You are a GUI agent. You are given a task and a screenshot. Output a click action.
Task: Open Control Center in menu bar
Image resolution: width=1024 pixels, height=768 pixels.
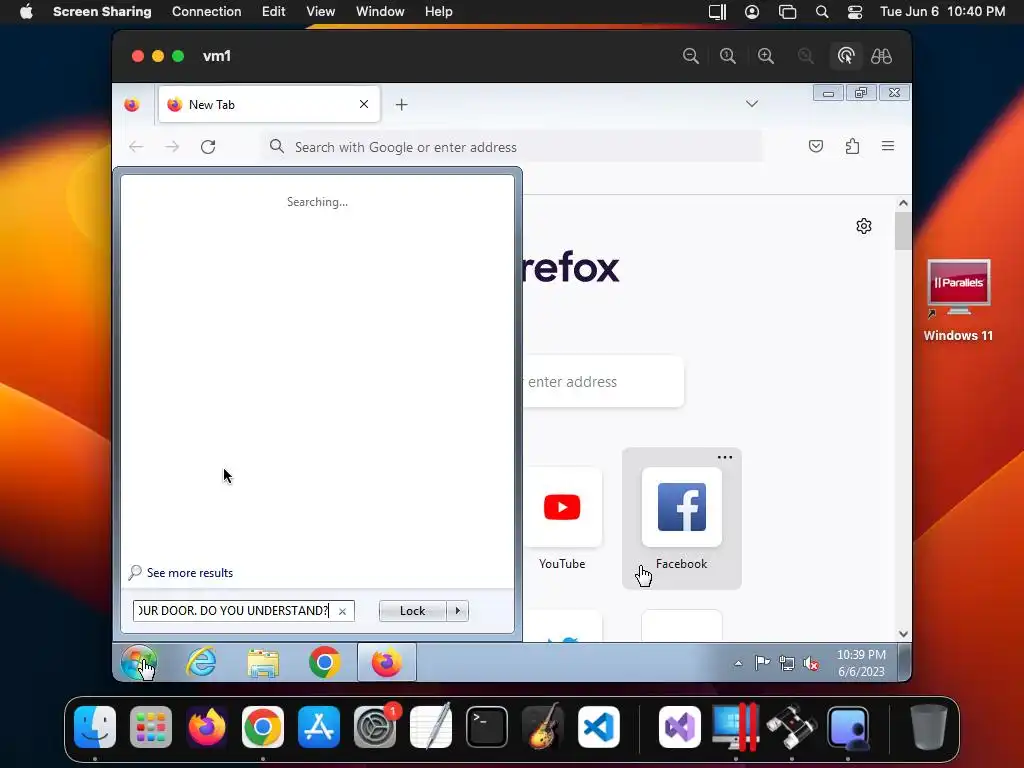(x=855, y=12)
